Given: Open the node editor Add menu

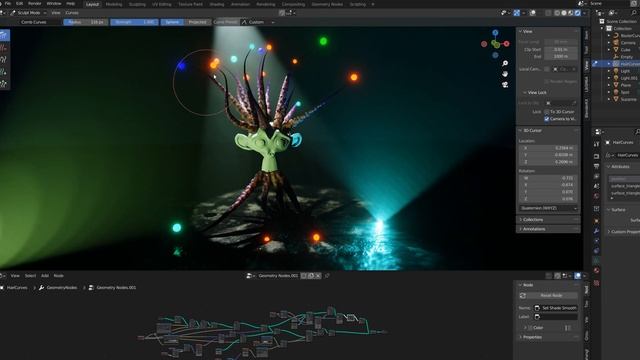Looking at the screenshot, I should 45,276.
